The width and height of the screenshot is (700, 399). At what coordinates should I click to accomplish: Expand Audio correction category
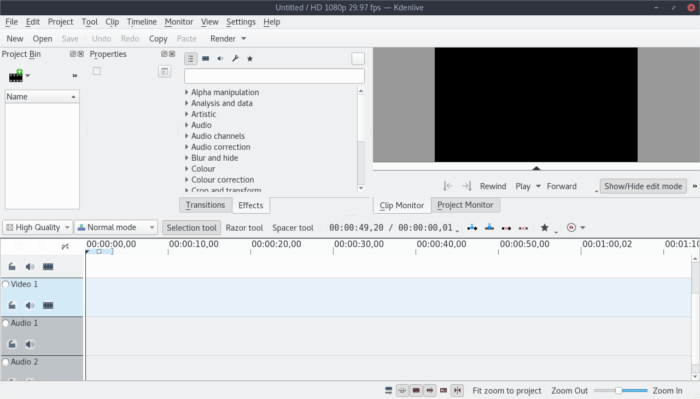pos(187,147)
